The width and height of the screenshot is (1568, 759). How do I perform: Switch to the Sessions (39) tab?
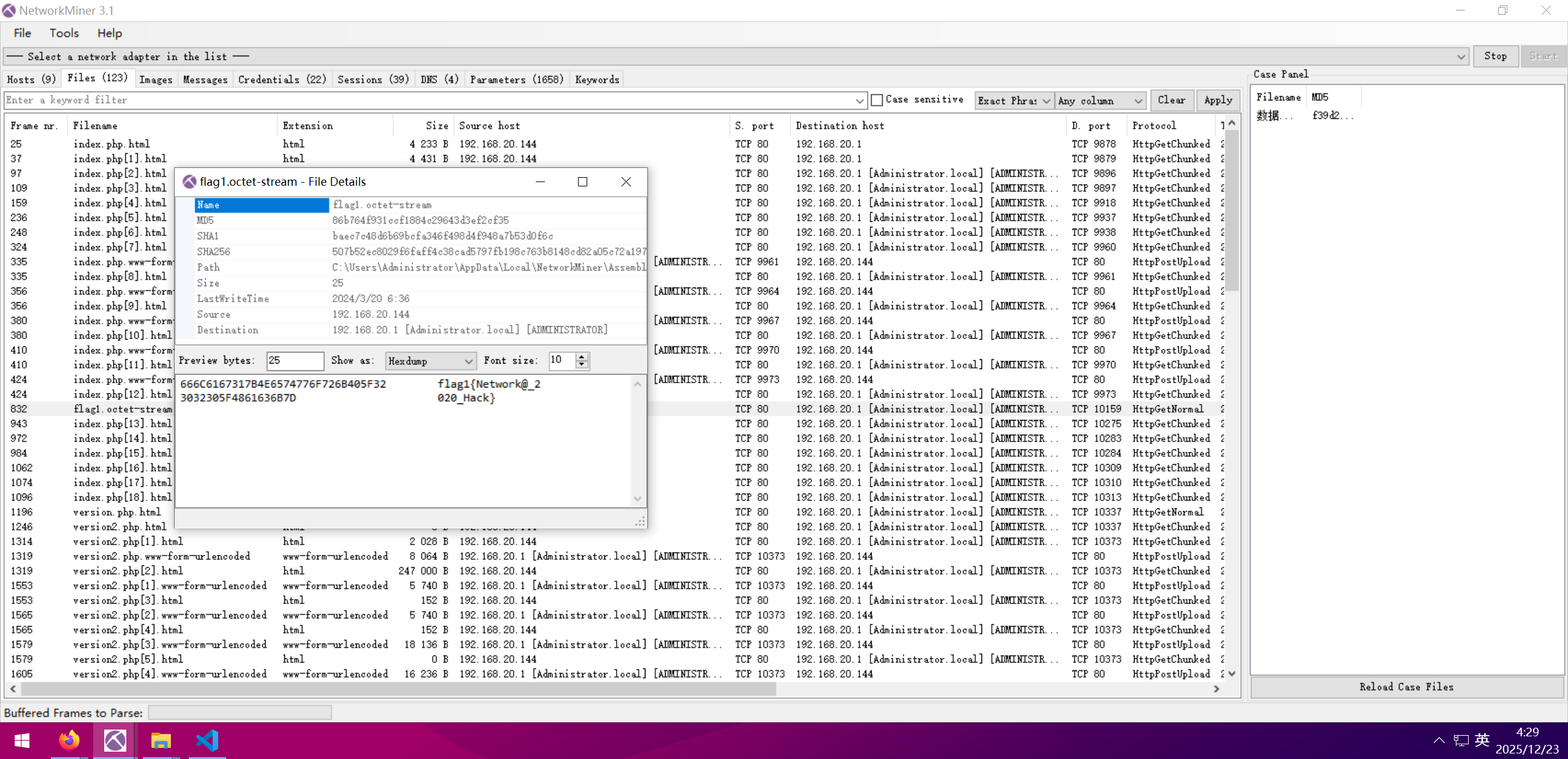click(x=373, y=79)
